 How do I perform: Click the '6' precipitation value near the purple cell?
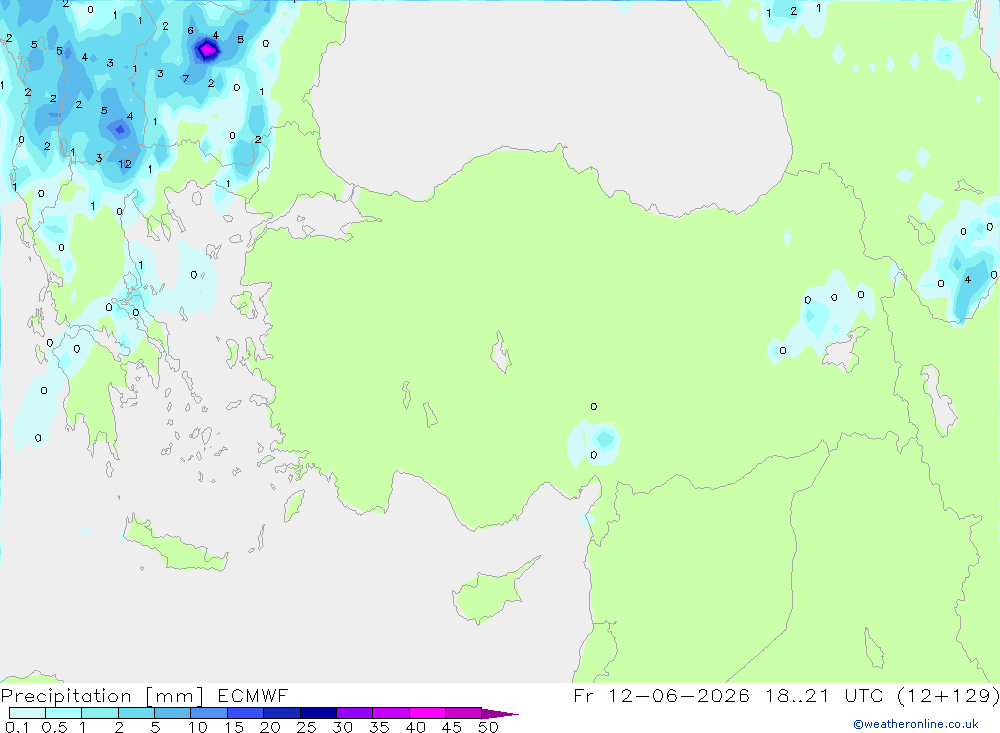coord(190,31)
